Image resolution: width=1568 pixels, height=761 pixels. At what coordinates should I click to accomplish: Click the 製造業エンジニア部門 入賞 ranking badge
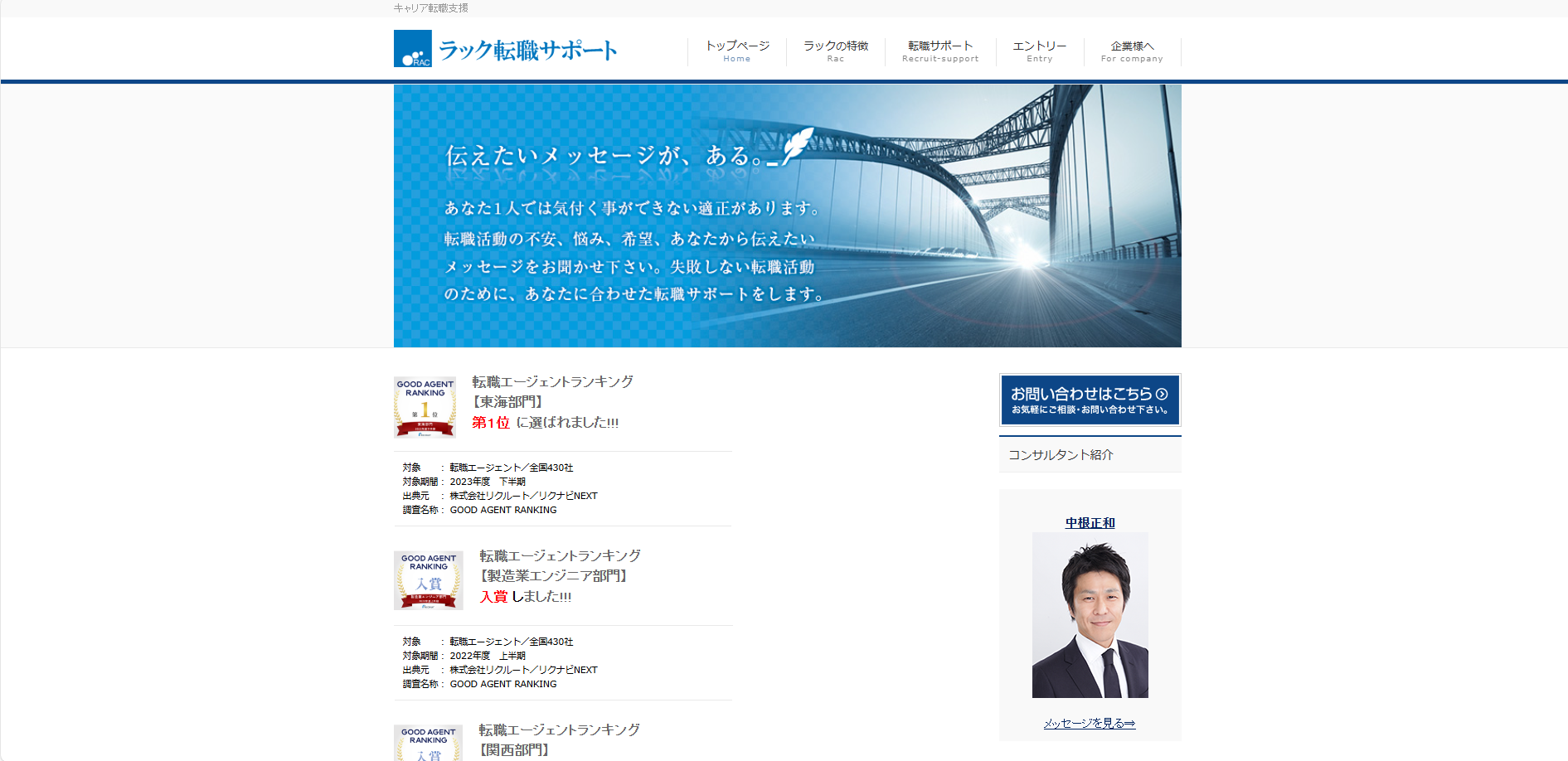pyautogui.click(x=428, y=580)
